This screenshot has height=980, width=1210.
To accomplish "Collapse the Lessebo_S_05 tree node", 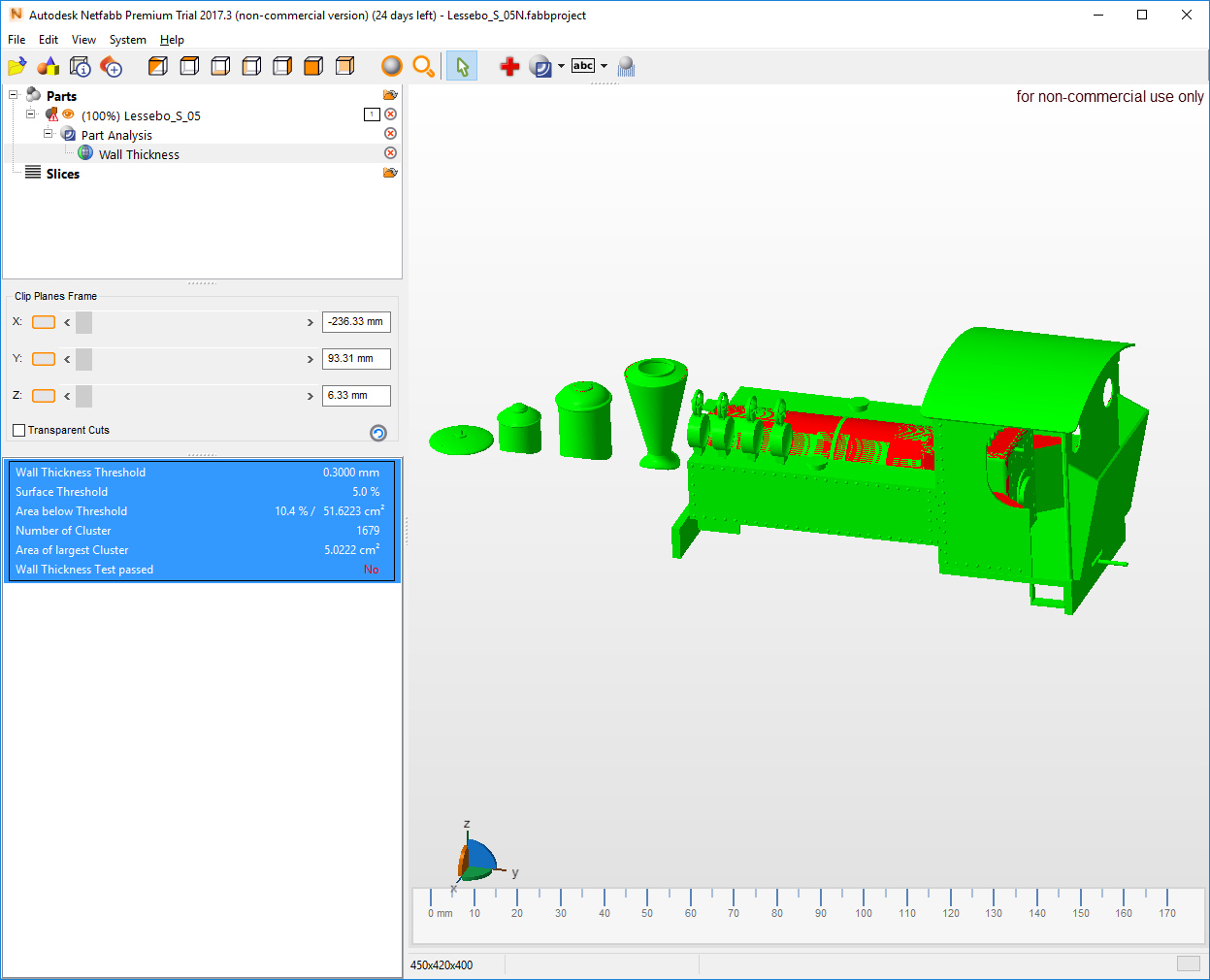I will click(31, 114).
